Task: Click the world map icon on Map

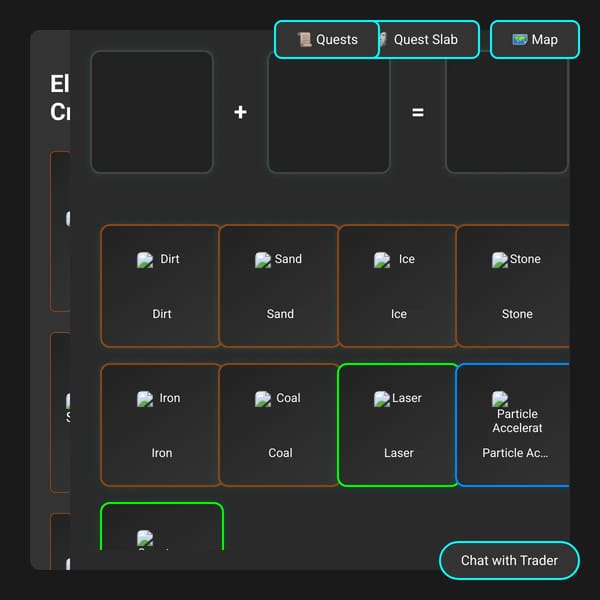Action: [x=520, y=39]
